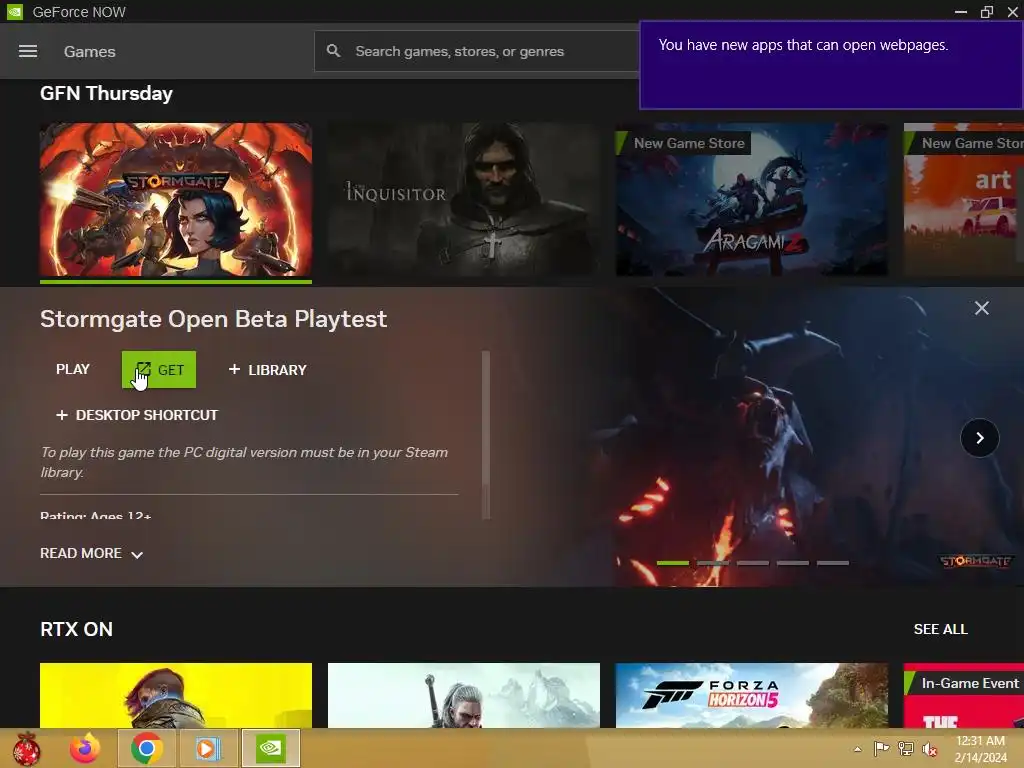Viewport: 1024px width, 768px height.
Task: Click the Christmas ornament start button
Action: coord(26,748)
